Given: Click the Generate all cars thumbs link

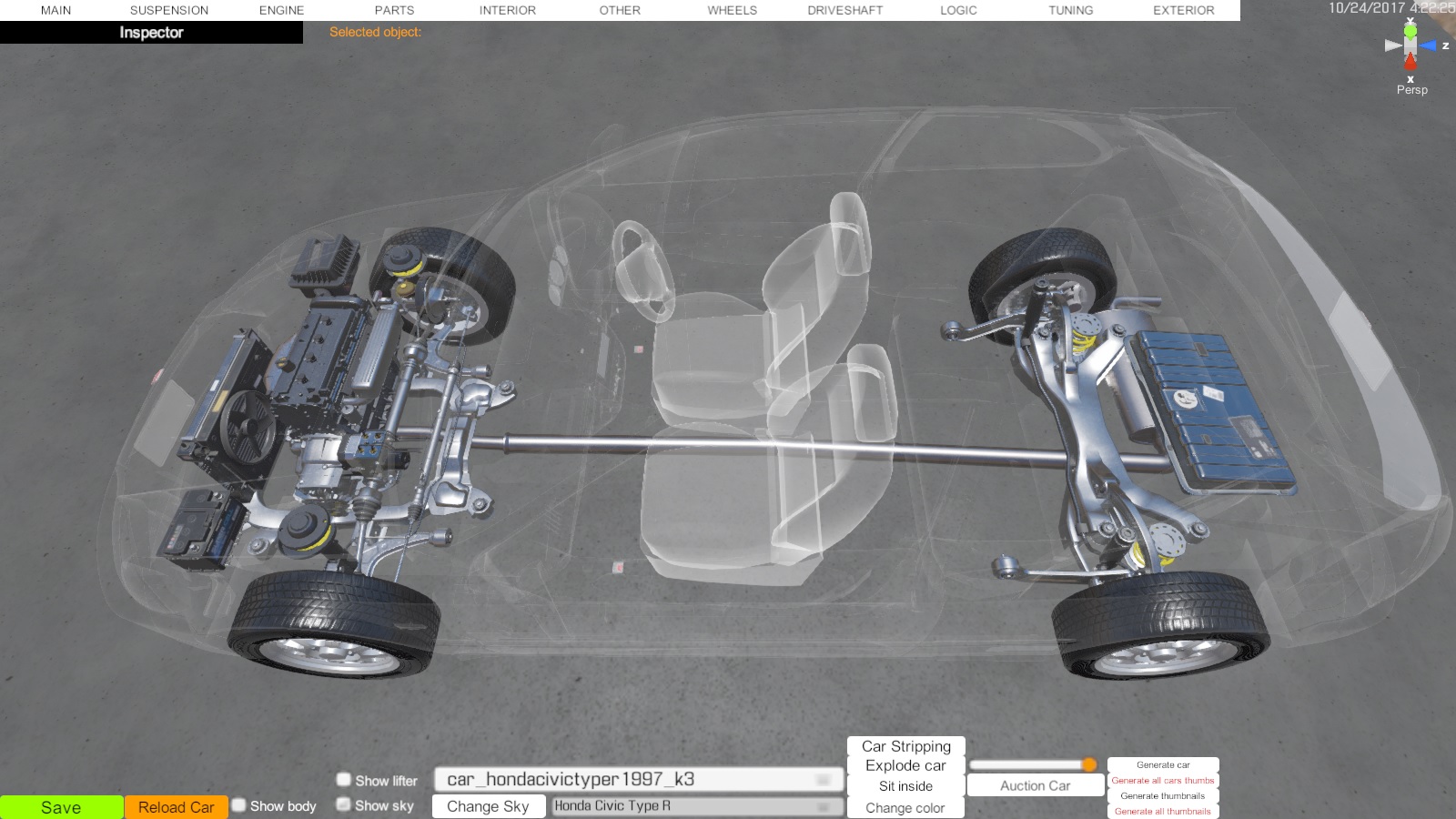Looking at the screenshot, I should [x=1163, y=781].
